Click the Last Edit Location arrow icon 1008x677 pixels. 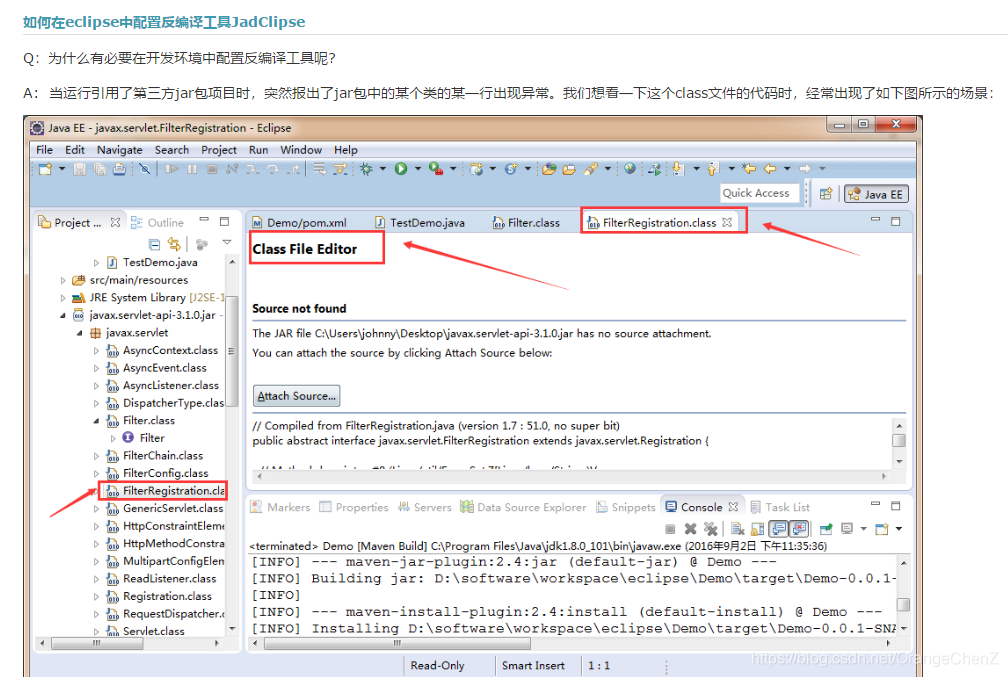pyautogui.click(x=749, y=168)
